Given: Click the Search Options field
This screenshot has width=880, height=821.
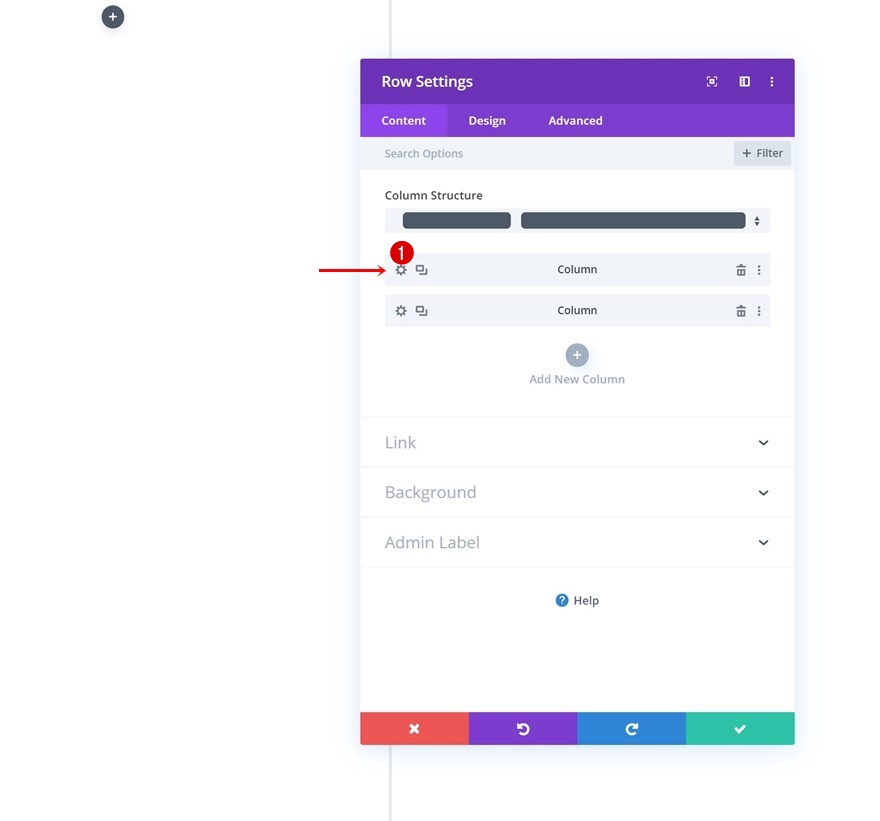Looking at the screenshot, I should pyautogui.click(x=547, y=153).
